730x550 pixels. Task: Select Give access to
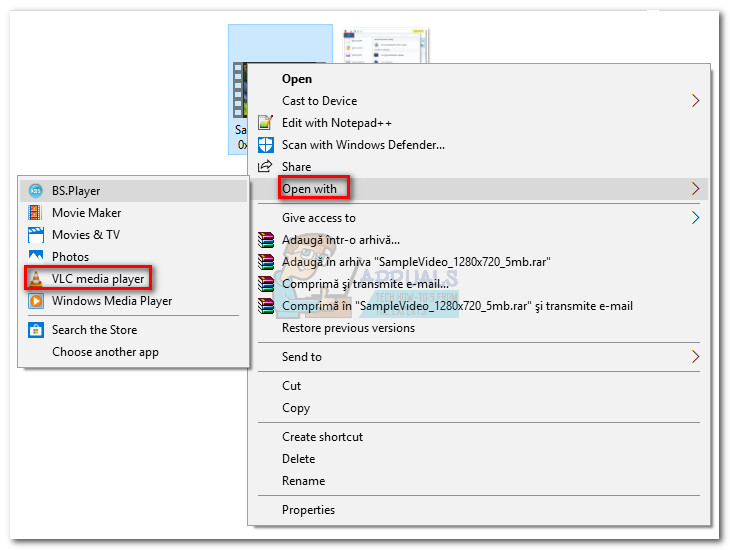coord(479,217)
